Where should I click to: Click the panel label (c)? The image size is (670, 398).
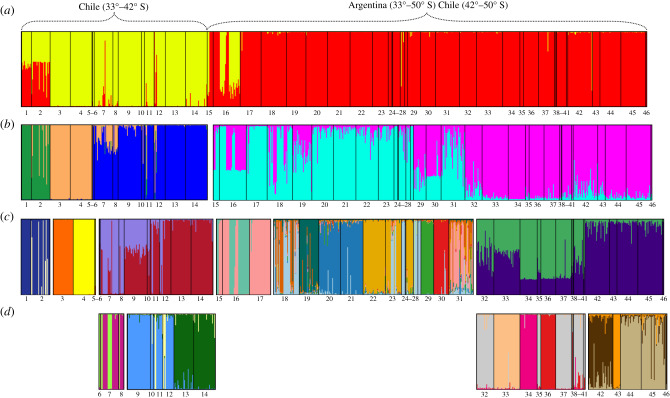click(8, 218)
